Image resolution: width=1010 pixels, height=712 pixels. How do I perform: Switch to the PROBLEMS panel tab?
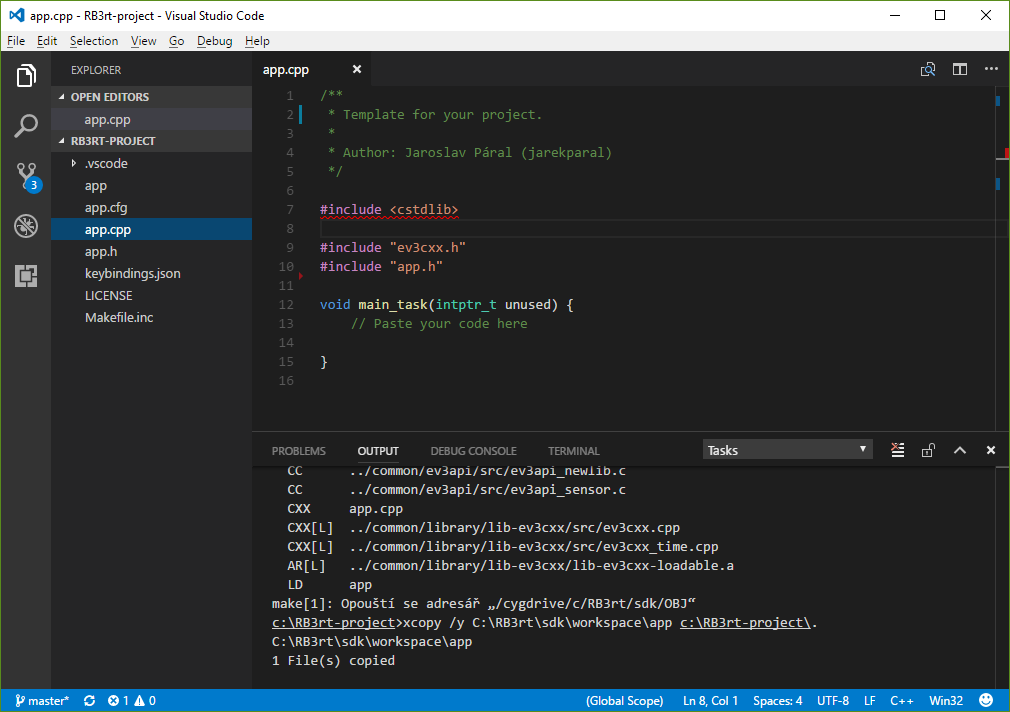(298, 450)
